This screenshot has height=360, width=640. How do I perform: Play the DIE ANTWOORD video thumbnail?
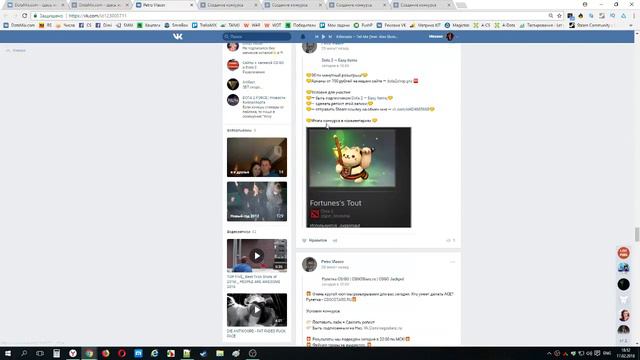pos(257,310)
